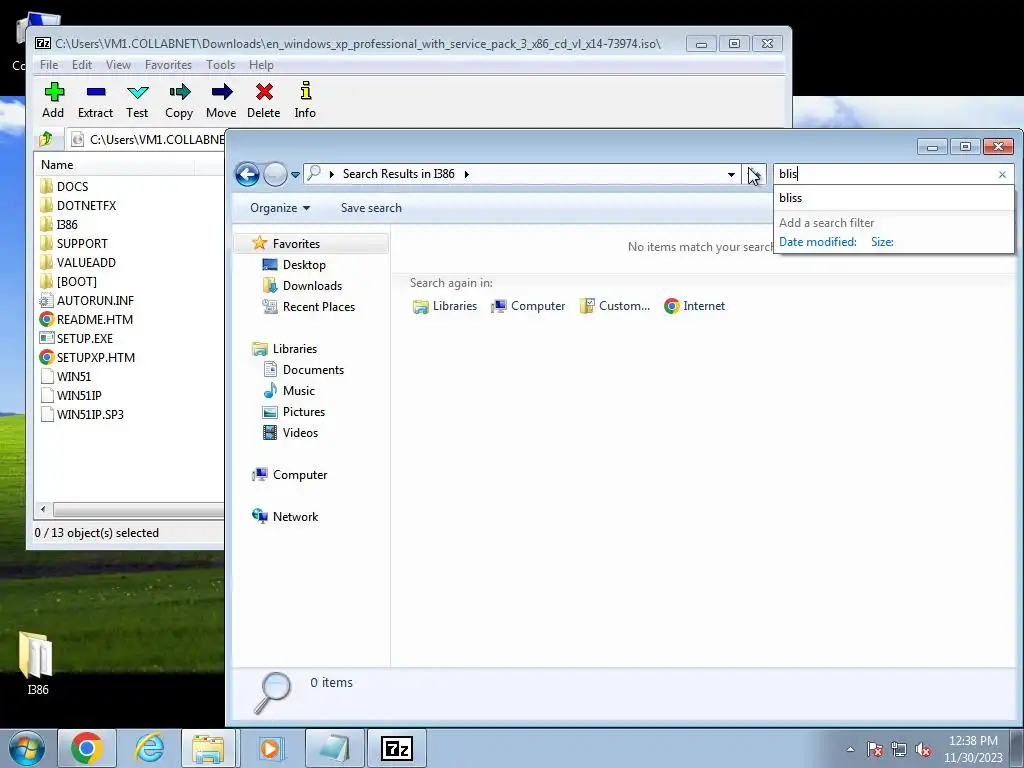Open the View menu in 7-Zip
This screenshot has height=768, width=1024.
pyautogui.click(x=118, y=65)
